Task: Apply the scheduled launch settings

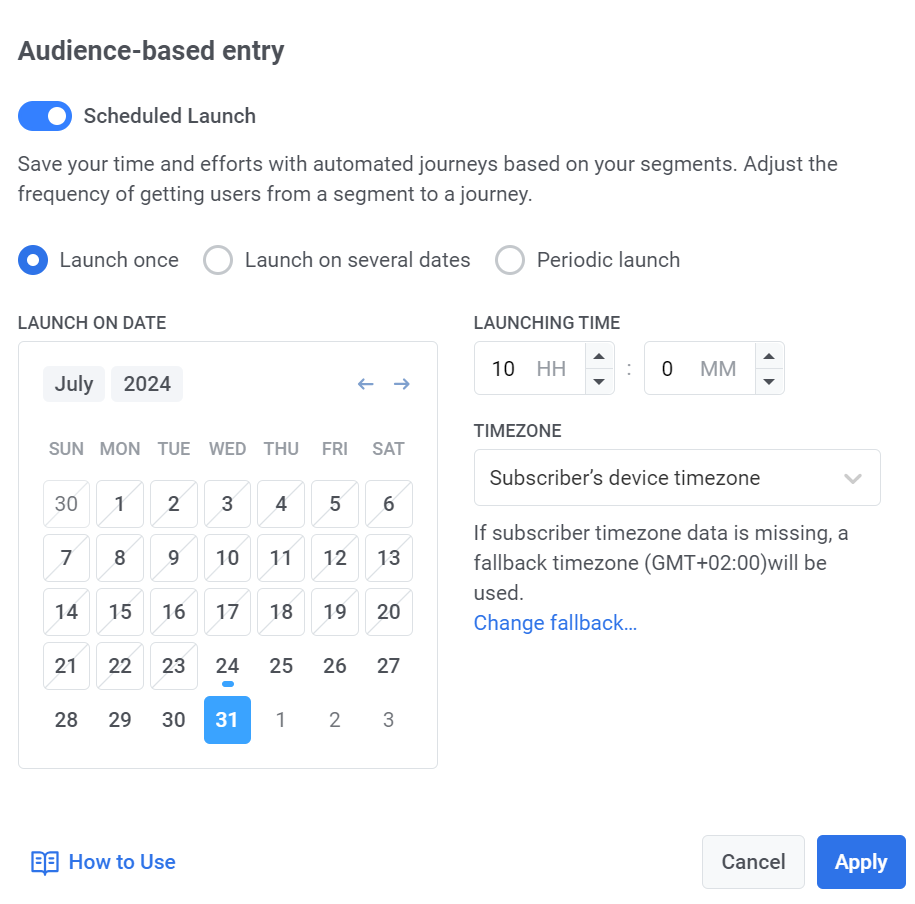Action: [x=861, y=862]
